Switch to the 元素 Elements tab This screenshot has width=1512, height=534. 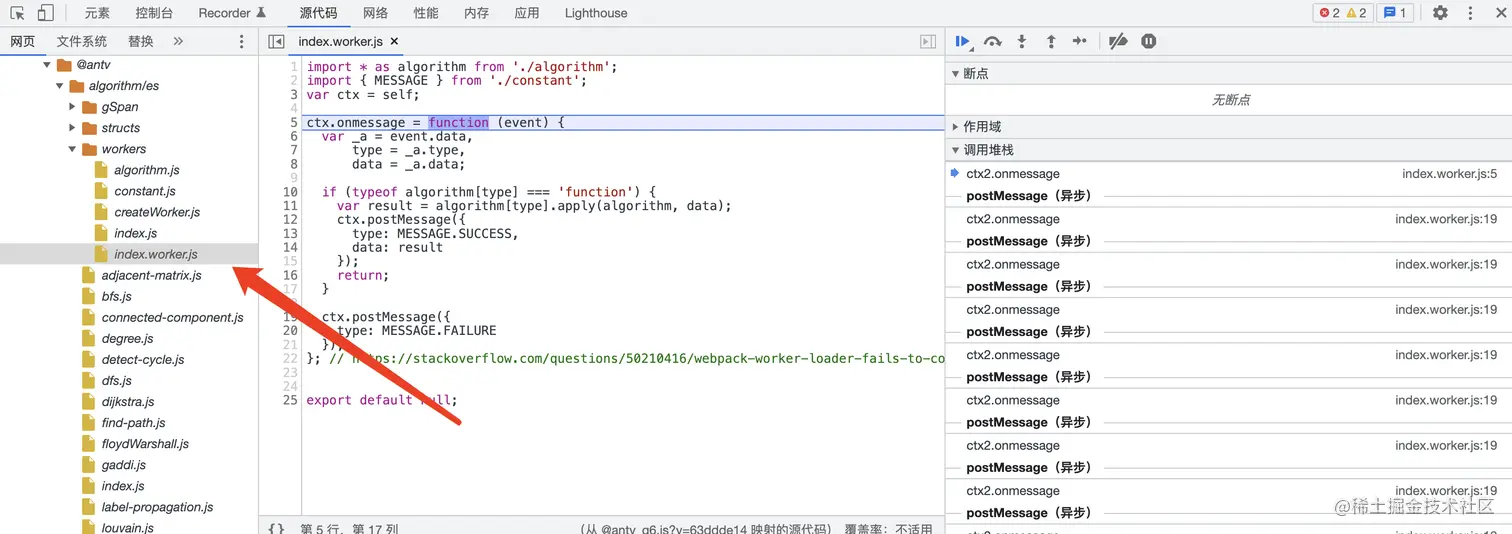(x=98, y=13)
